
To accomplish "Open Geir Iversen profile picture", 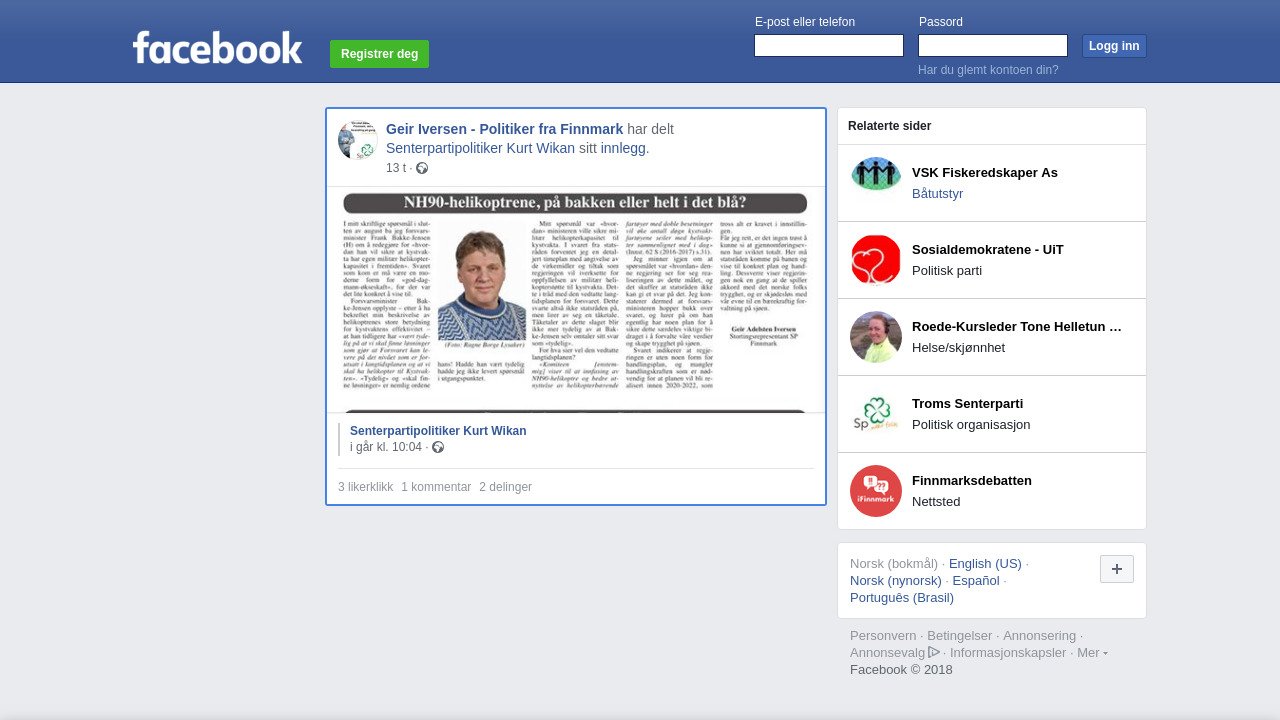I will [x=357, y=140].
